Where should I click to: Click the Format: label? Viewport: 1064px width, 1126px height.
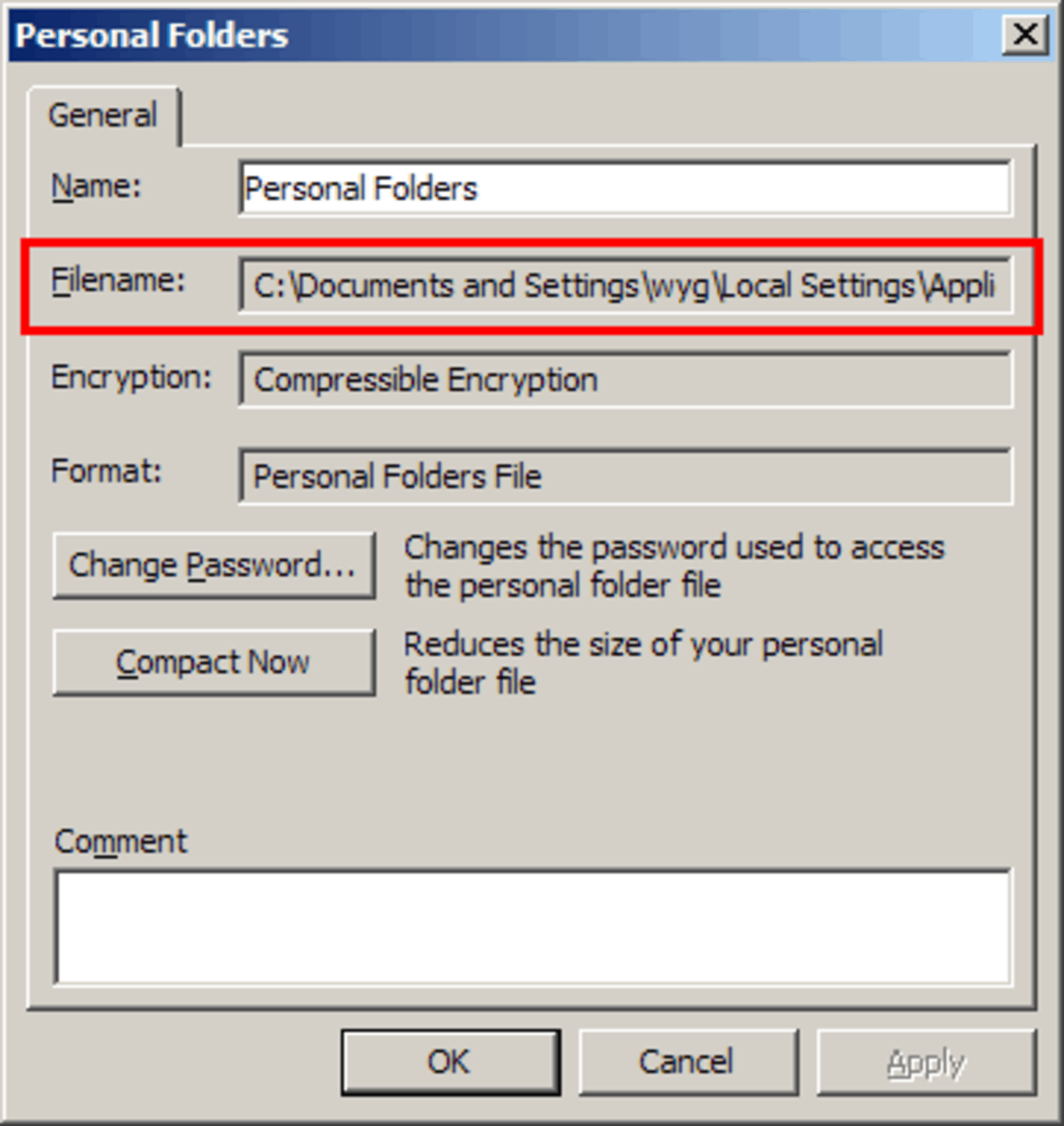tap(106, 471)
